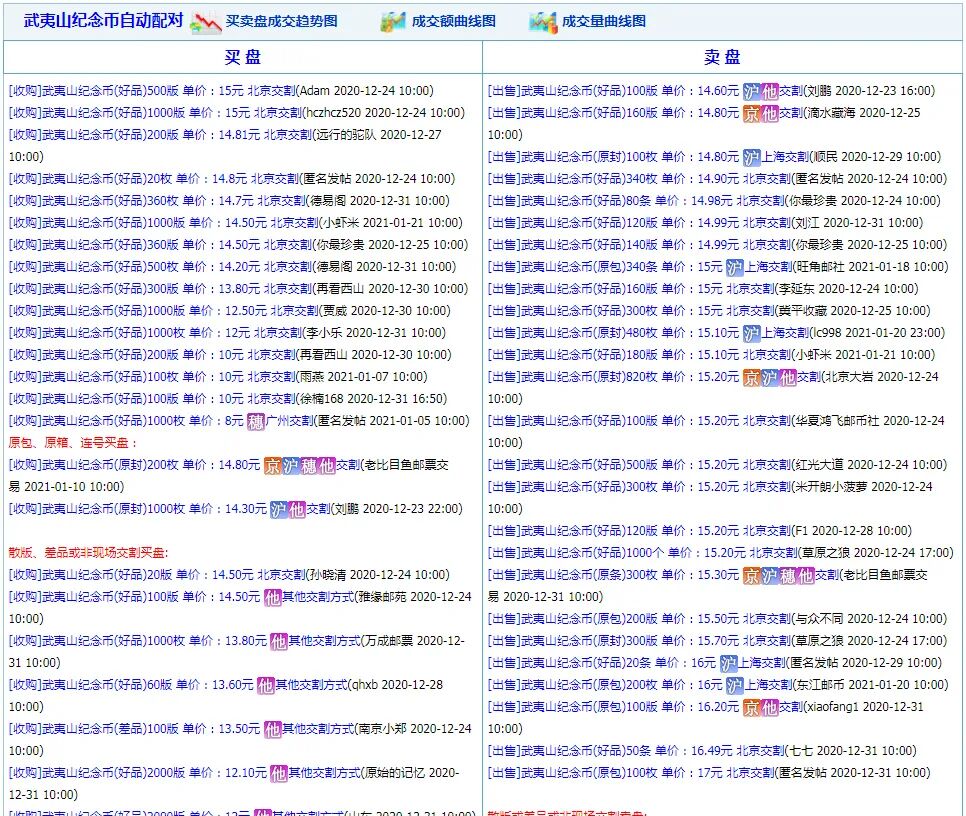The image size is (966, 816).
Task: Open 贾威 1000版 12.50元 buy listing
Action: 229,311
